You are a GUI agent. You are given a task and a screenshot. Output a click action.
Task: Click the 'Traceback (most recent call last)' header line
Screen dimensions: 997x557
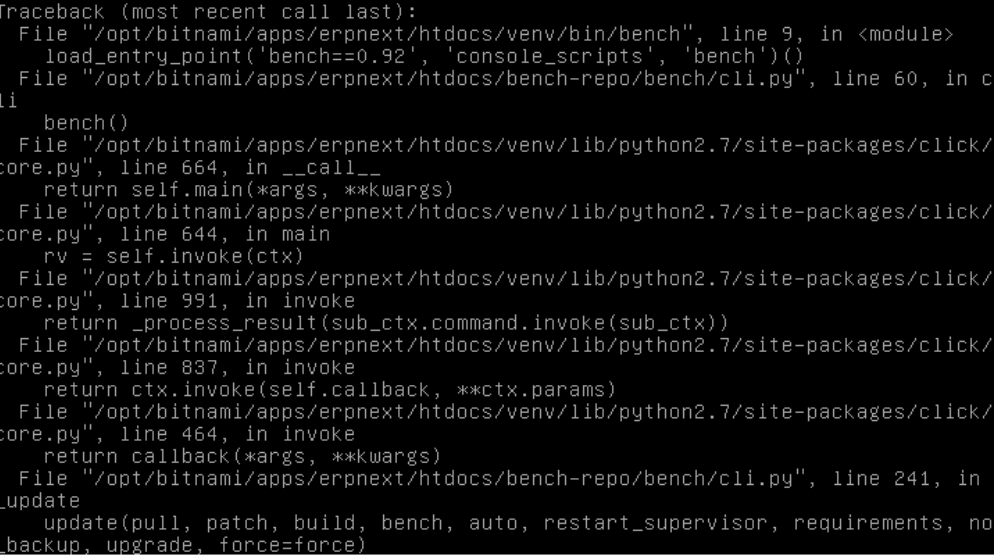tap(208, 12)
